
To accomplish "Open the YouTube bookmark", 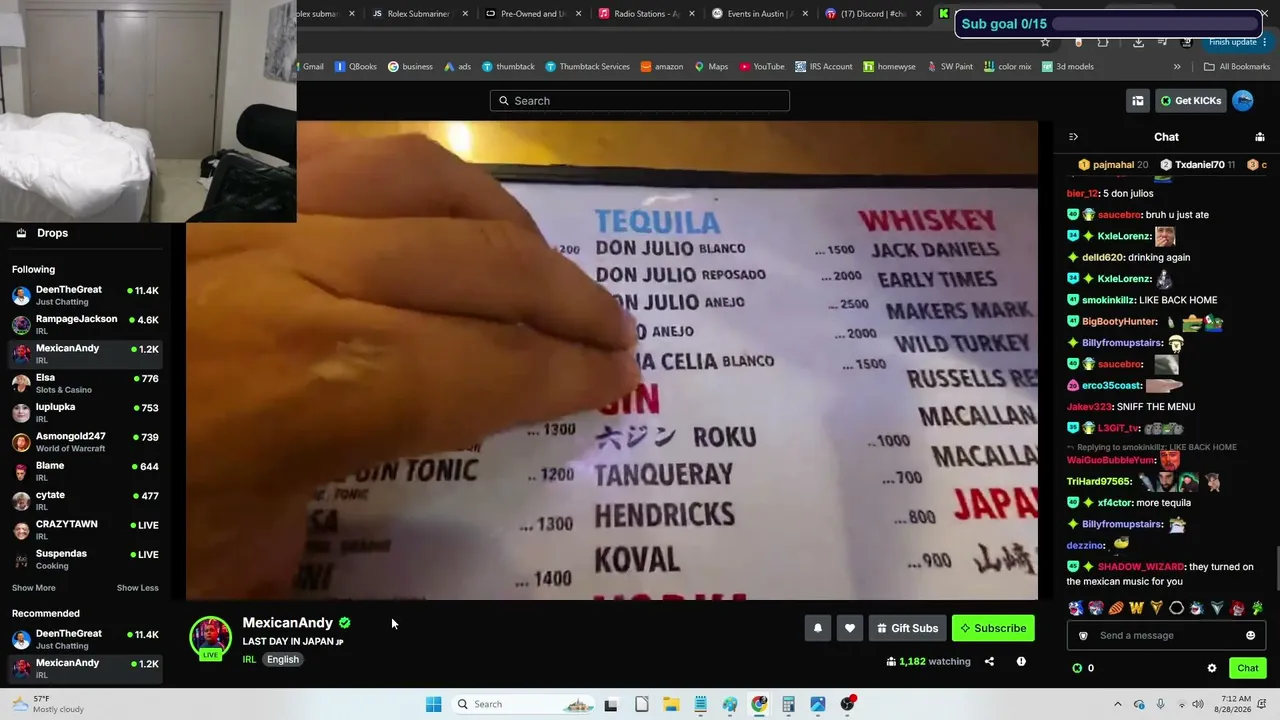I will [x=762, y=67].
